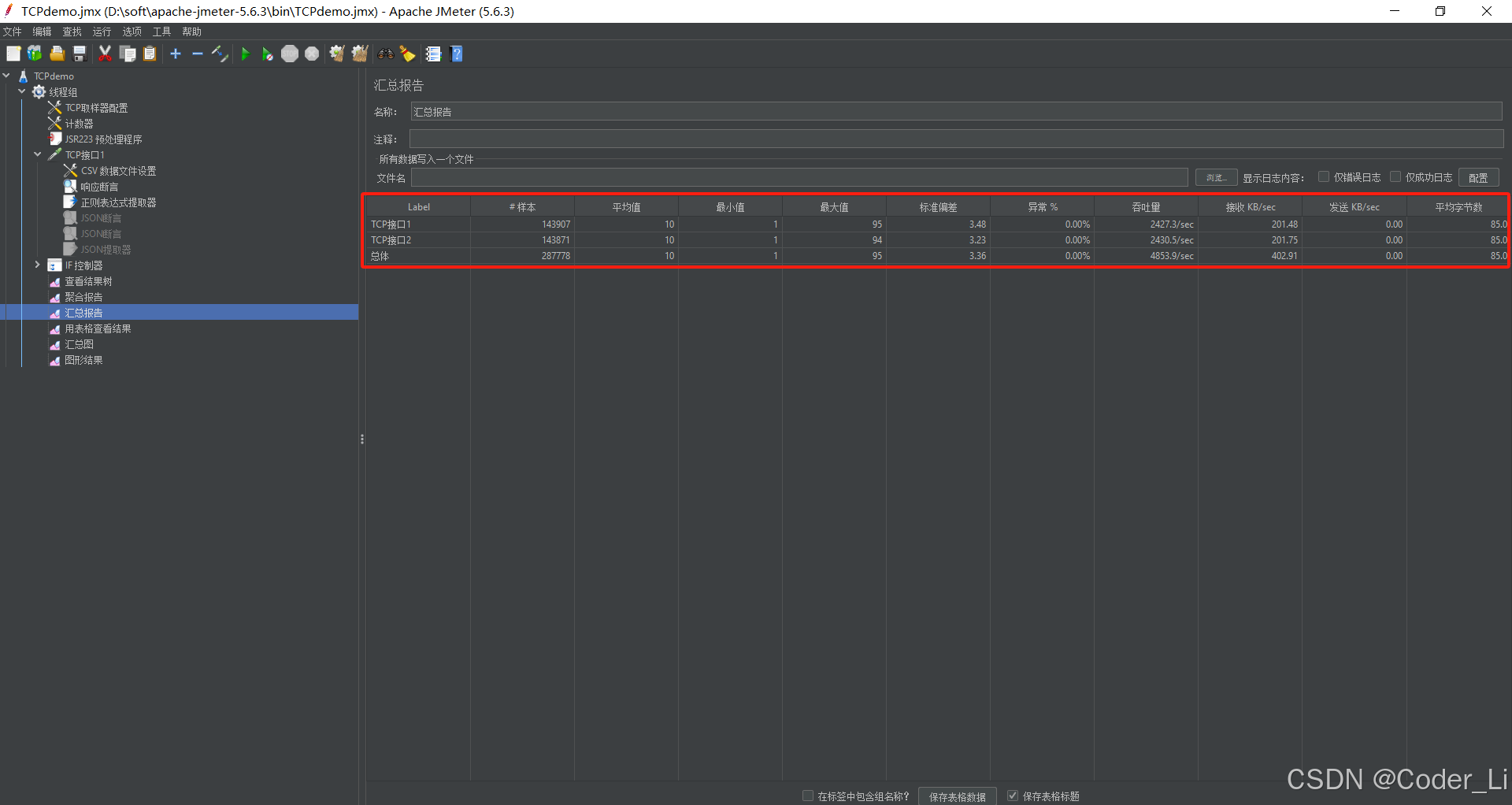The height and width of the screenshot is (805, 1512).
Task: Click the TCP接口2 row label cell
Action: click(418, 240)
